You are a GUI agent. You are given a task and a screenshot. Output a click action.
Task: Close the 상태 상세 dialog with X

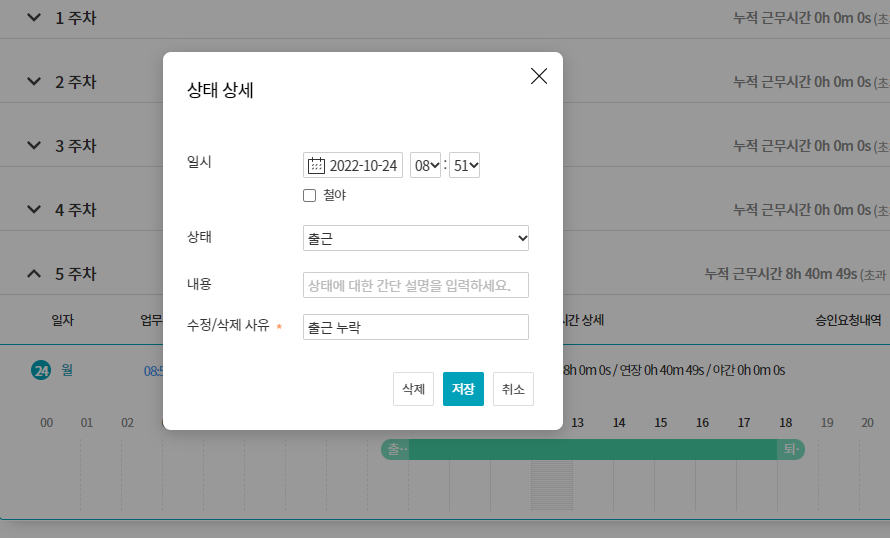pyautogui.click(x=539, y=76)
